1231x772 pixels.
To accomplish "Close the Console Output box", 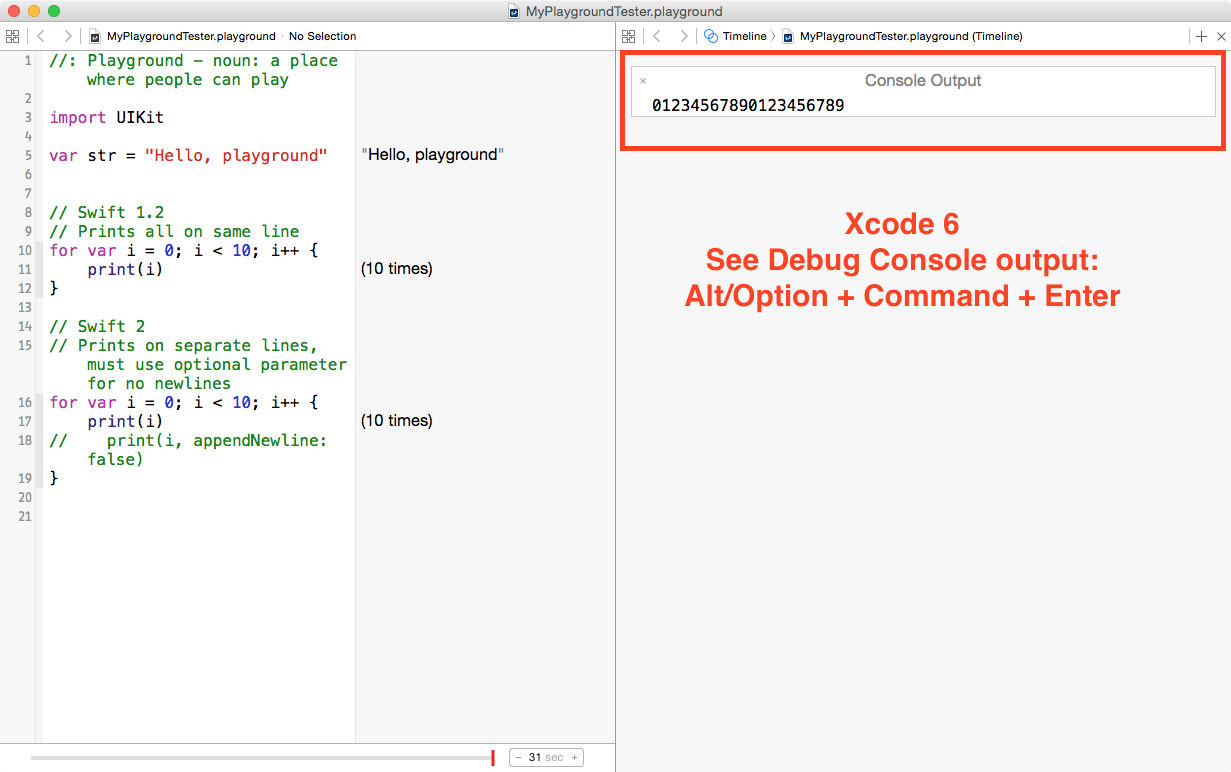I will [x=643, y=81].
